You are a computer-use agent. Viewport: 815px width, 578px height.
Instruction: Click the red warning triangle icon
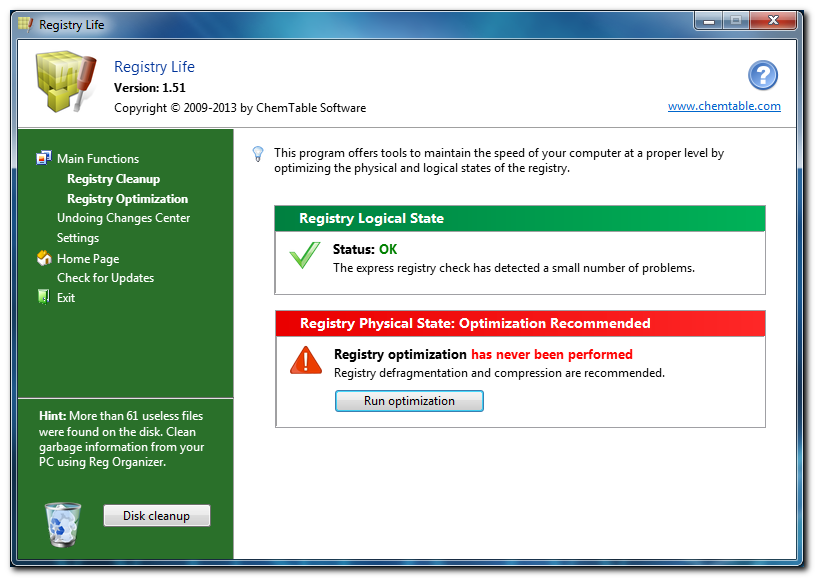click(306, 360)
